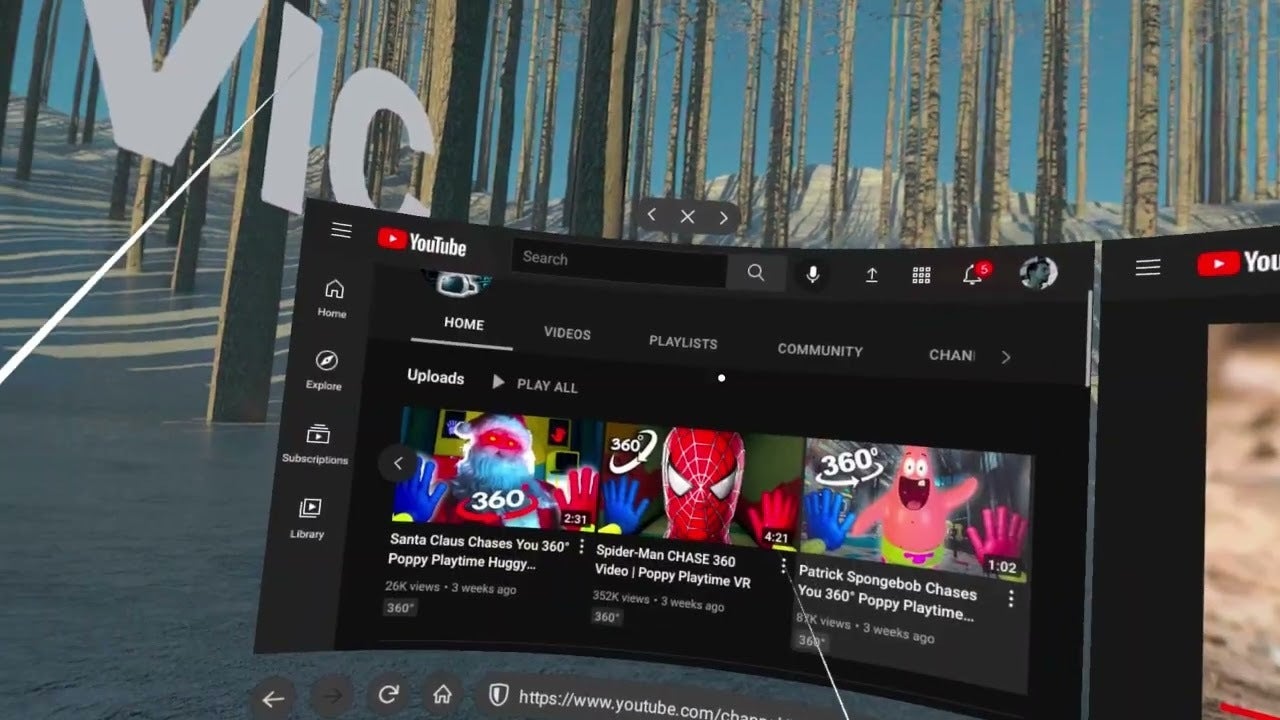The width and height of the screenshot is (1280, 720).
Task: Click "26K views • 3 weeks ago" text
Action: coord(451,588)
